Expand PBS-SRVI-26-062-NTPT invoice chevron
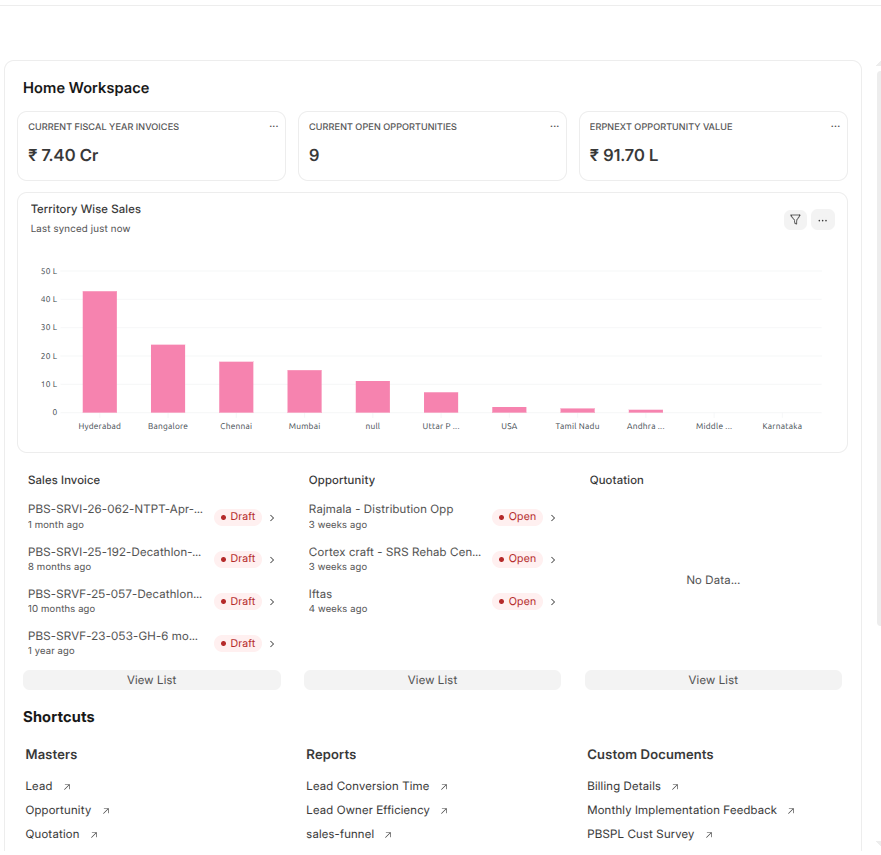The height and width of the screenshot is (855, 881). tap(272, 517)
